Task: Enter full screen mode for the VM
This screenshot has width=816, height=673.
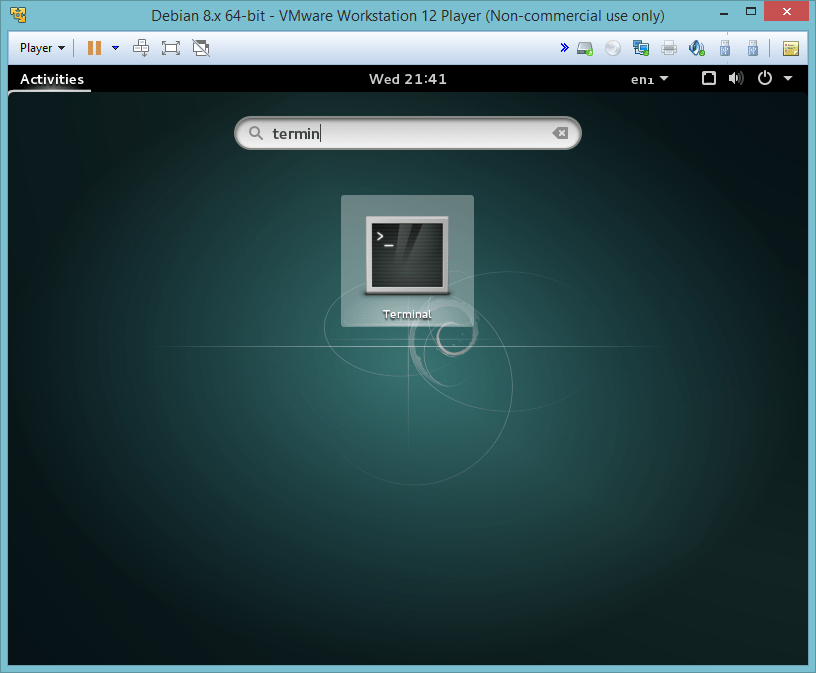Action: [172, 47]
